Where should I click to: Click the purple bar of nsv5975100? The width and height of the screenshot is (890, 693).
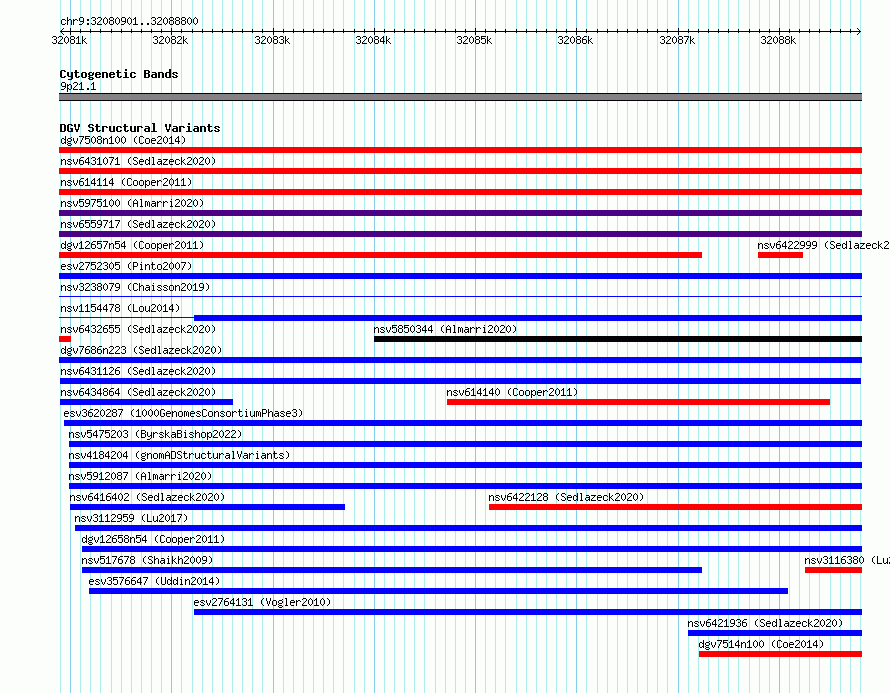coord(460,213)
